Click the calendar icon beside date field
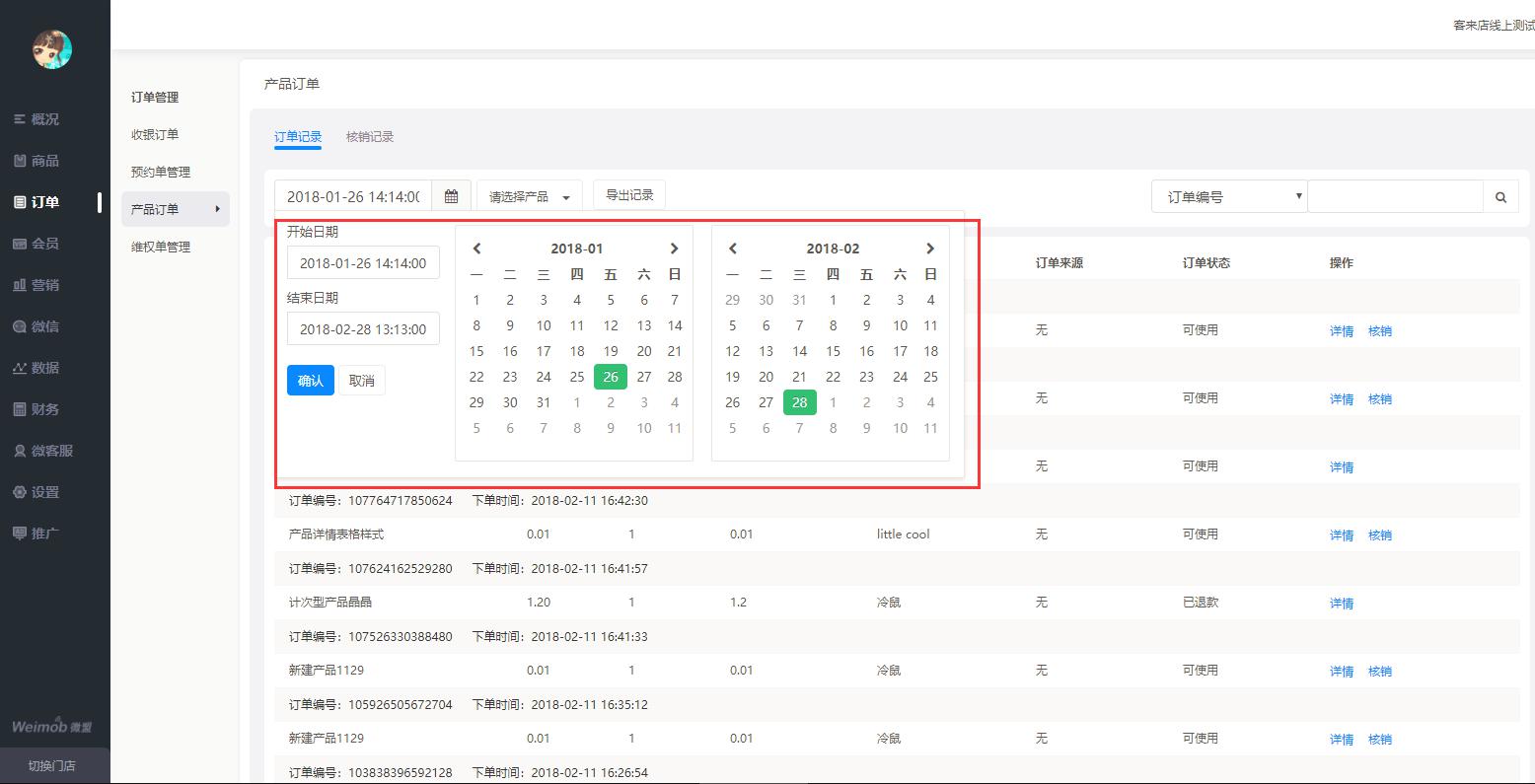The width and height of the screenshot is (1535, 784). coord(451,196)
